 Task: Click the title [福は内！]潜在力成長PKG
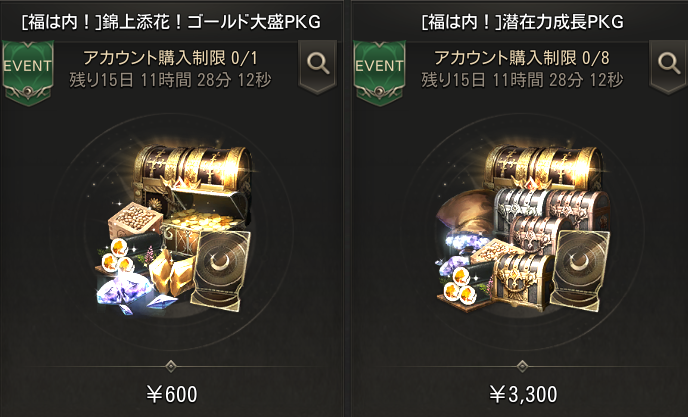523,22
